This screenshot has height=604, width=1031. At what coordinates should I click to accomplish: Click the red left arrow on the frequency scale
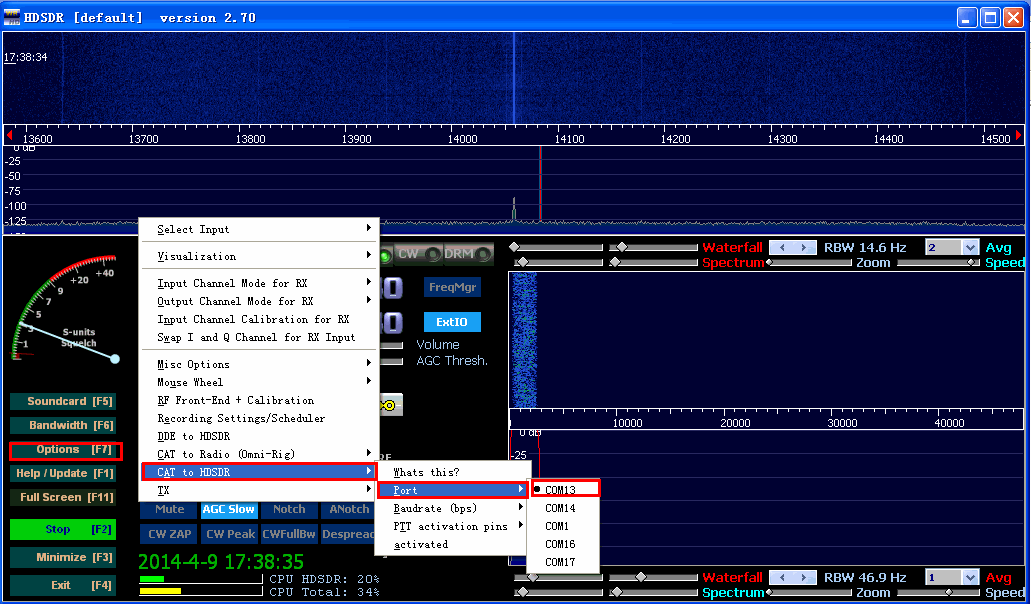(x=9, y=135)
